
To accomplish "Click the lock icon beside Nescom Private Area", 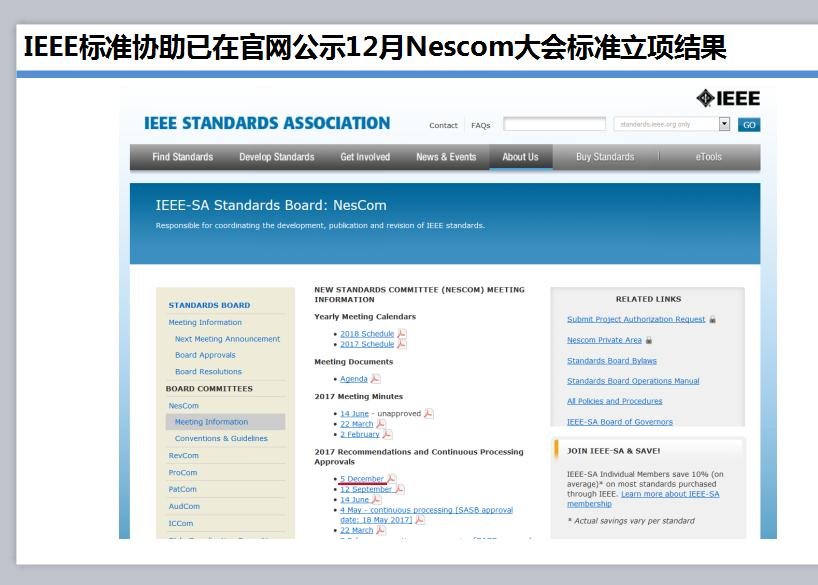I will pyautogui.click(x=649, y=340).
